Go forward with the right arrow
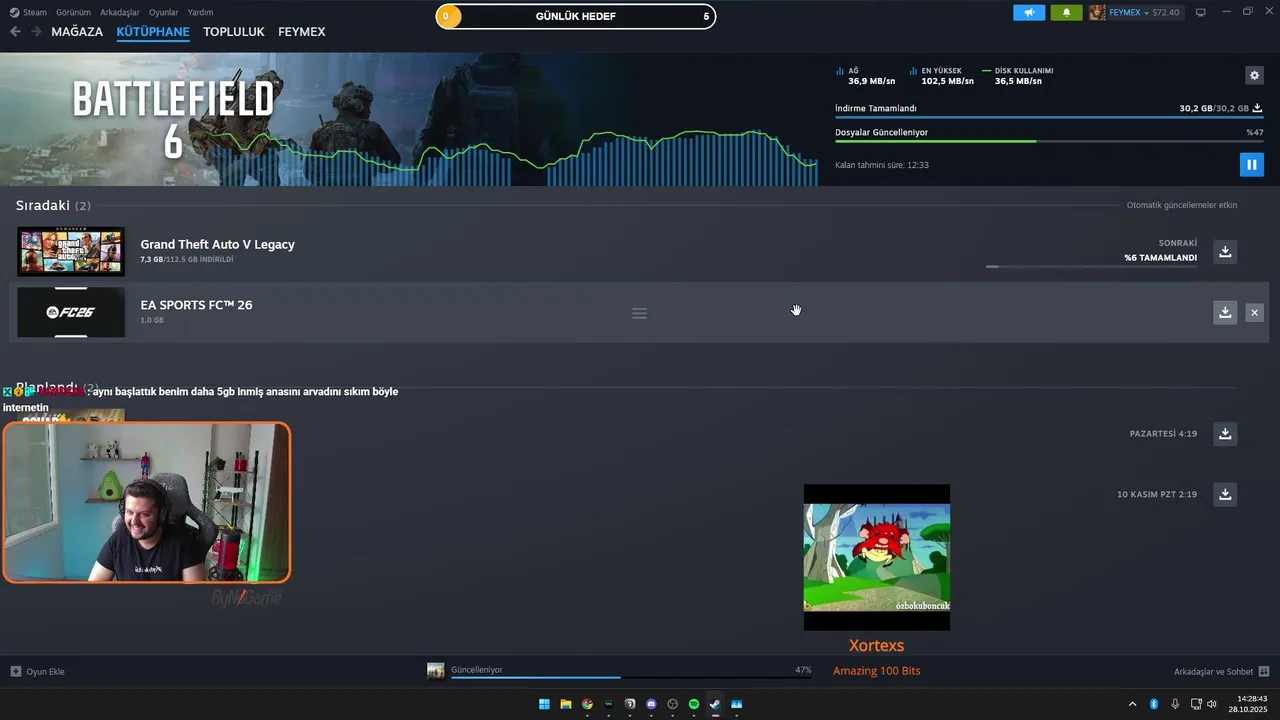 (x=36, y=32)
